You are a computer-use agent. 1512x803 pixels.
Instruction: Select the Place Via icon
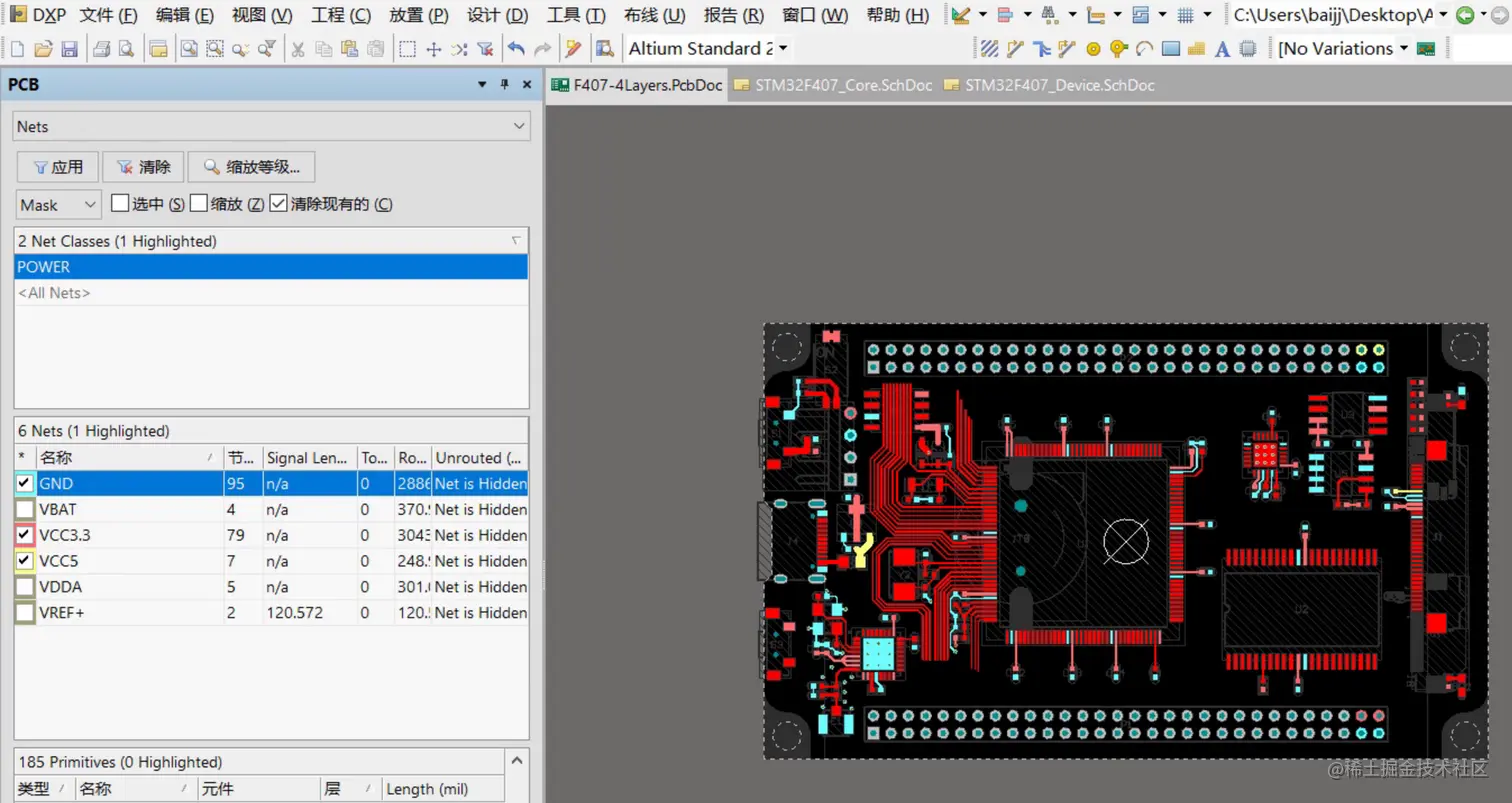1119,48
